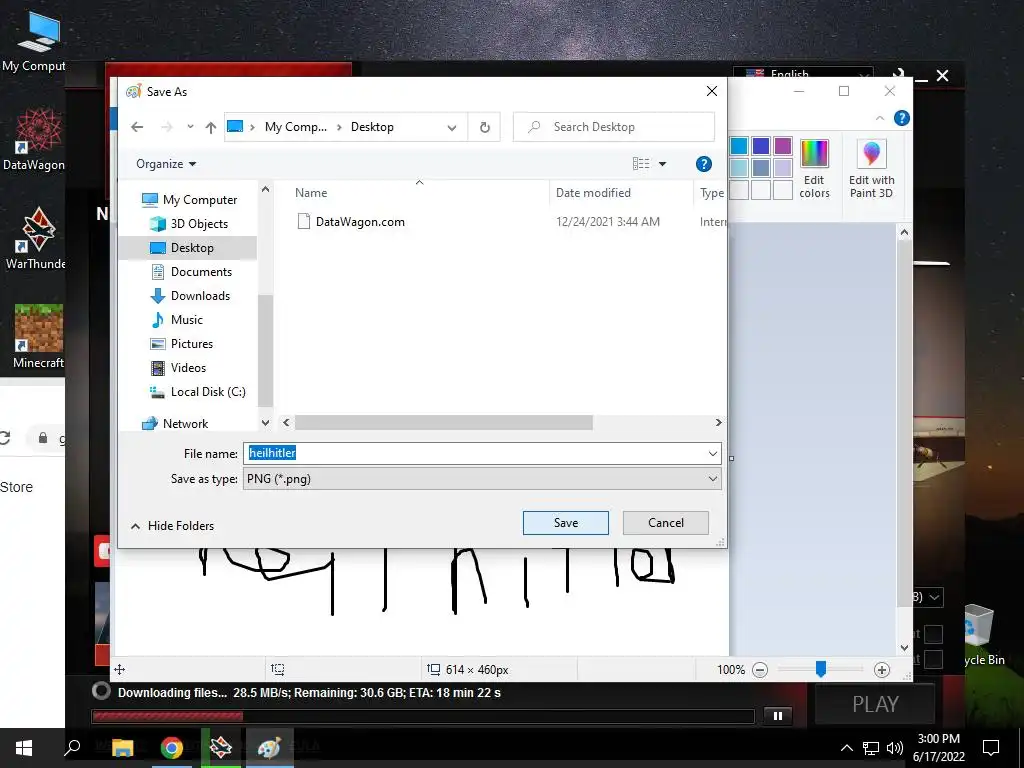Image resolution: width=1024 pixels, height=768 pixels.
Task: Refresh the Desktop folder listing
Action: [485, 127]
